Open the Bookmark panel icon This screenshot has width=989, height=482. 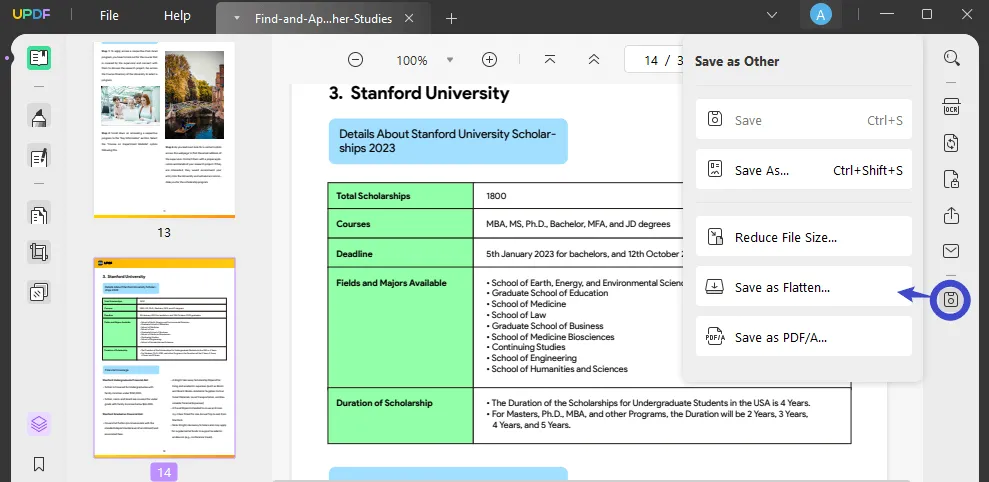click(39, 464)
